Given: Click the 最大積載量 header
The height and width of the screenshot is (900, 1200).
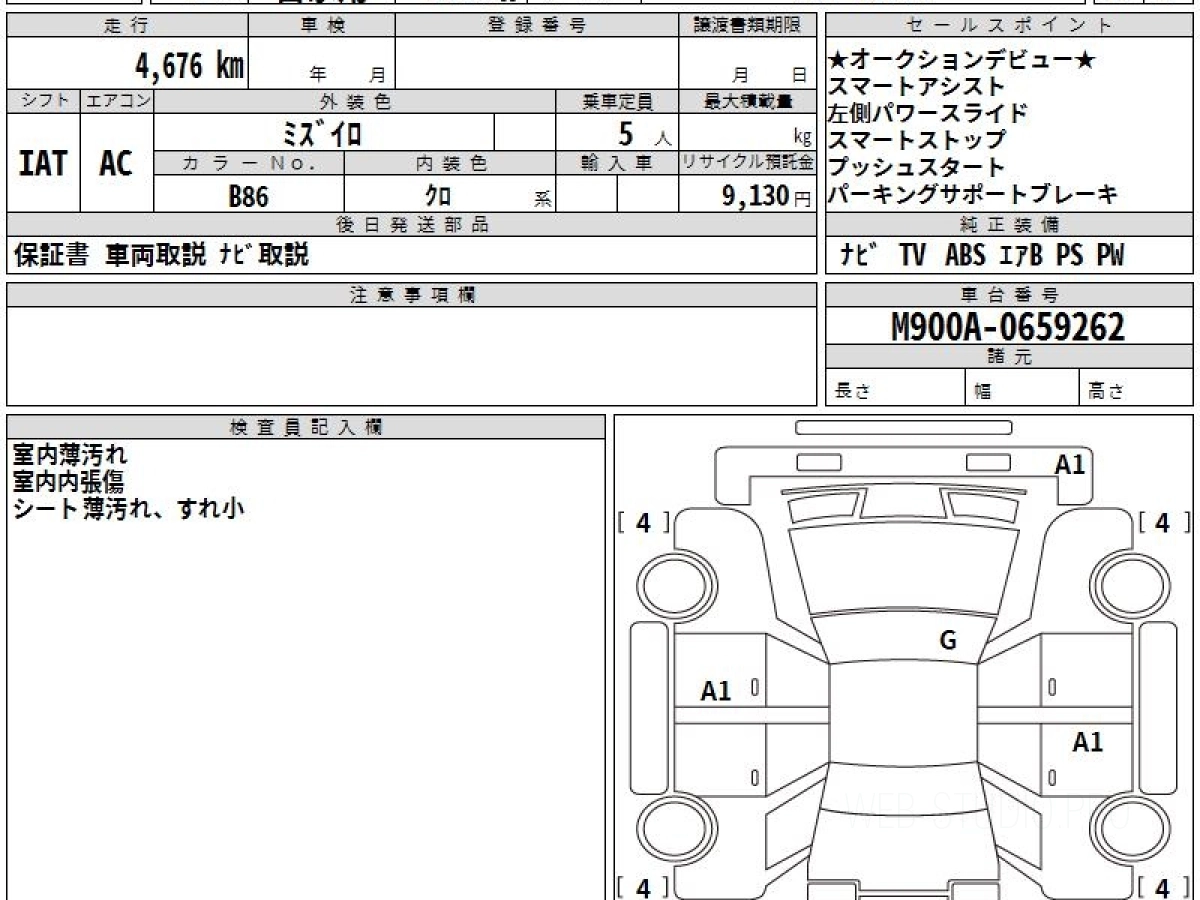Looking at the screenshot, I should (747, 101).
